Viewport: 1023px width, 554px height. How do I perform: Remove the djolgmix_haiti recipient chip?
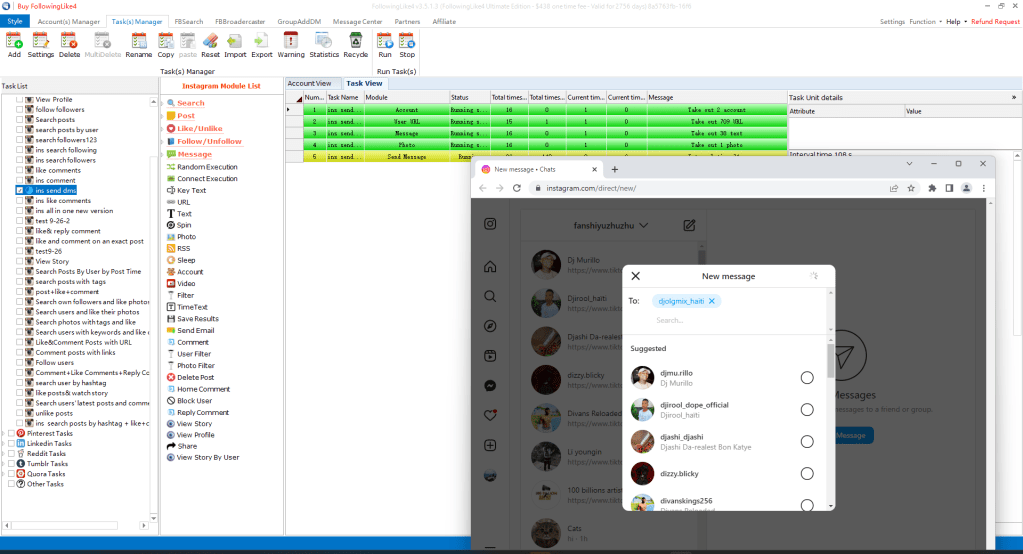pyautogui.click(x=712, y=301)
